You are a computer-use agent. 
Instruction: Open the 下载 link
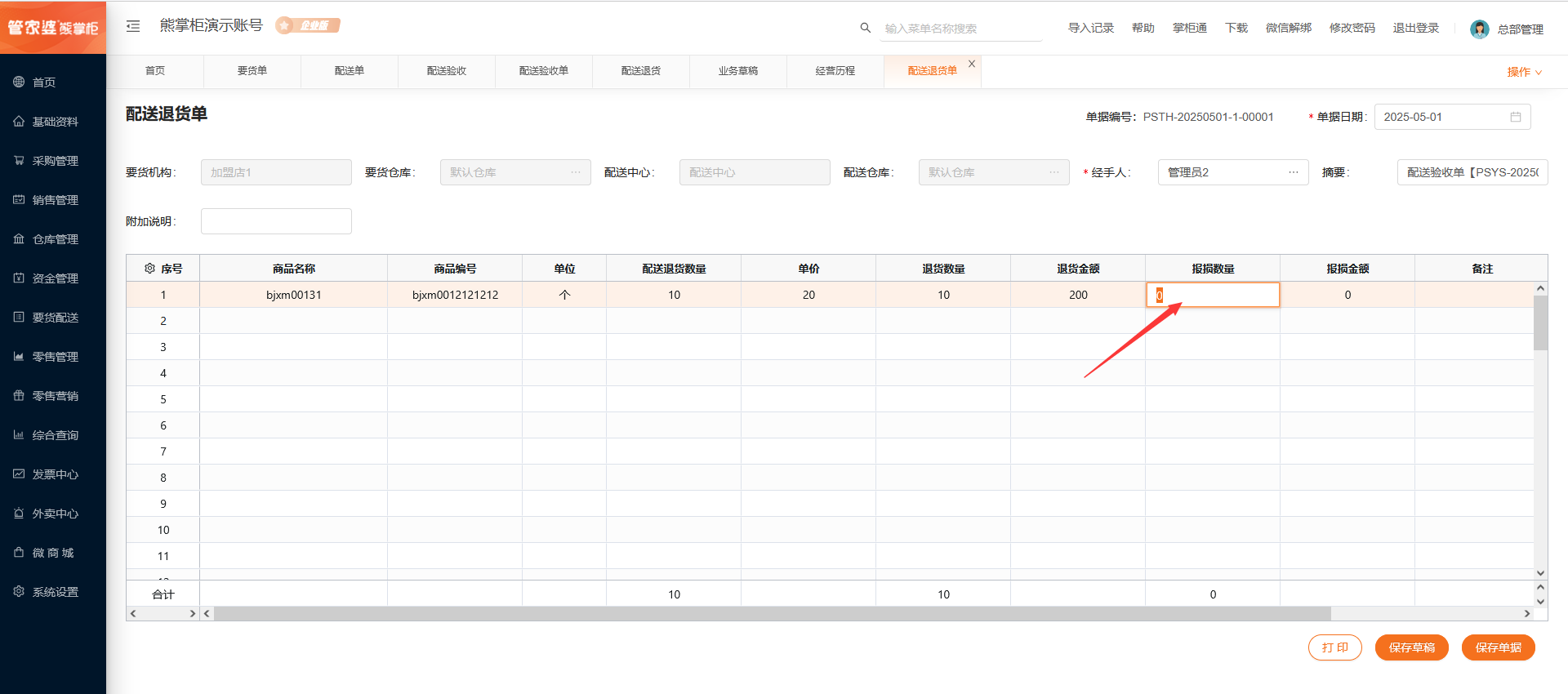click(x=1236, y=28)
